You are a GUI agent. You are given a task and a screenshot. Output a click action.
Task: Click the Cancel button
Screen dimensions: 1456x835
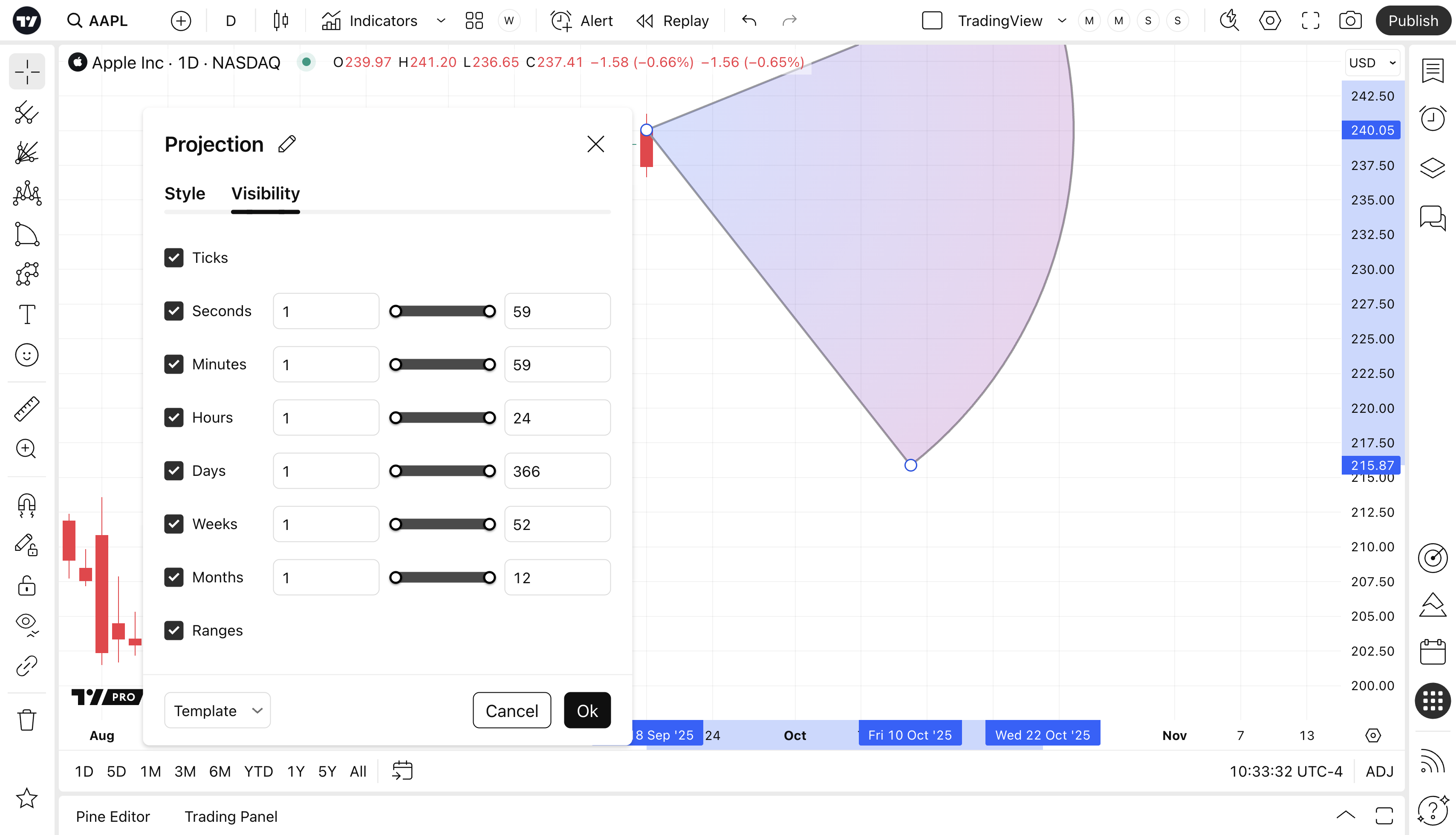(x=512, y=711)
